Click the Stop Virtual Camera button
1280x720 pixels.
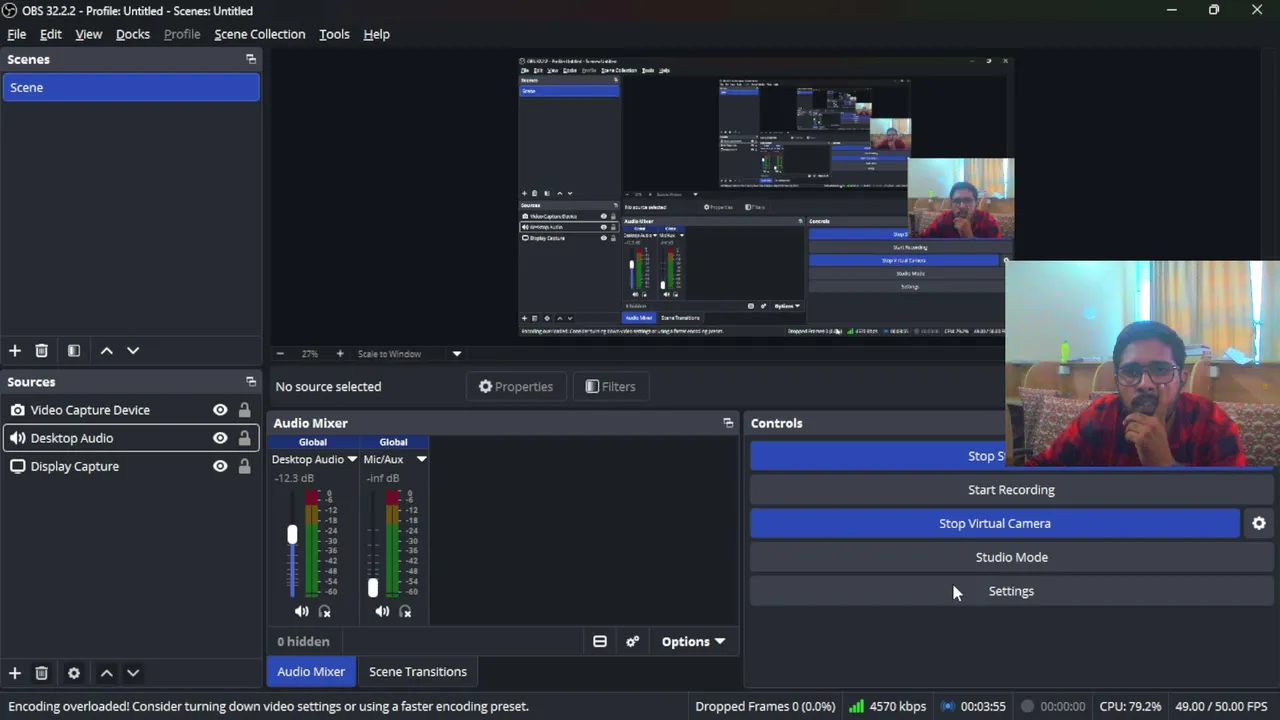click(x=995, y=524)
